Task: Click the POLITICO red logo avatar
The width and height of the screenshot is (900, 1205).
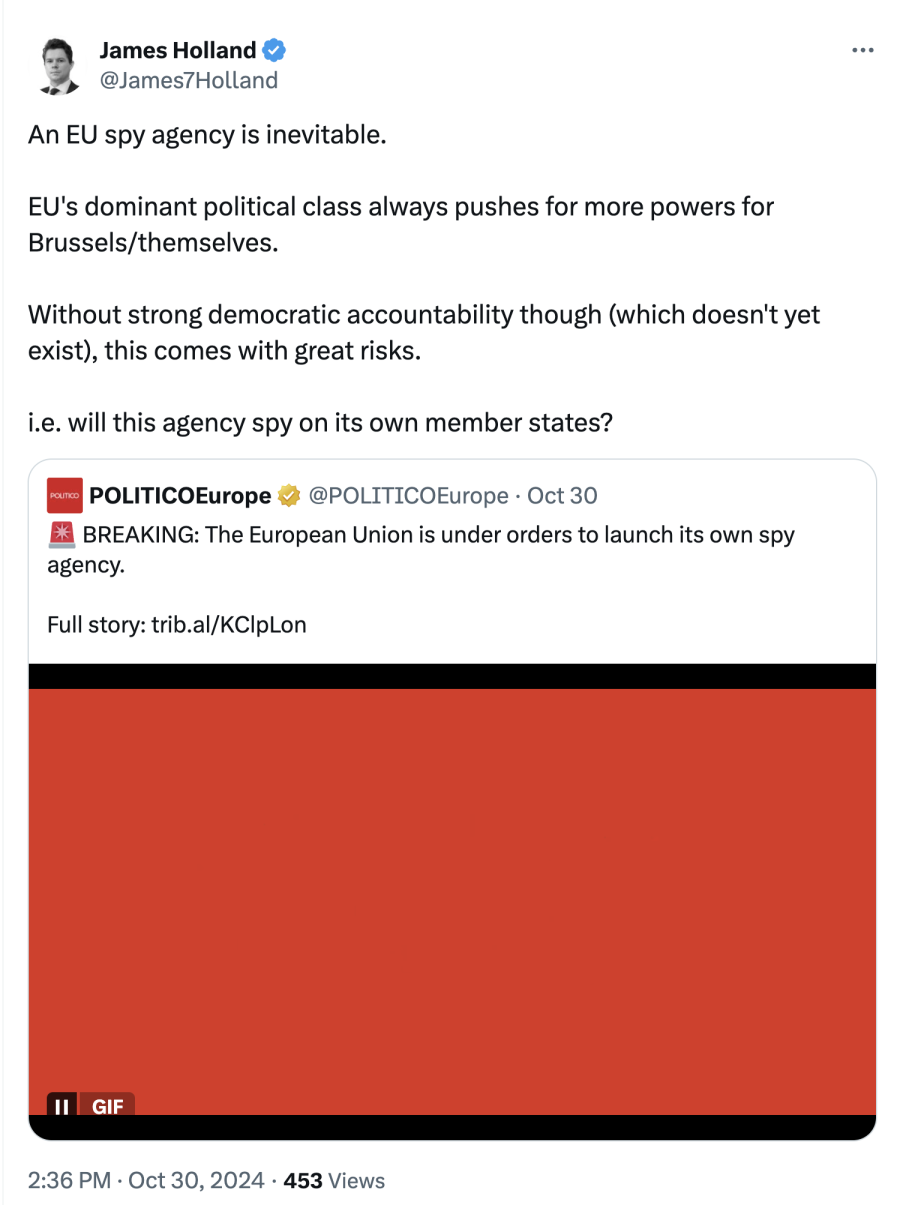Action: click(x=65, y=496)
